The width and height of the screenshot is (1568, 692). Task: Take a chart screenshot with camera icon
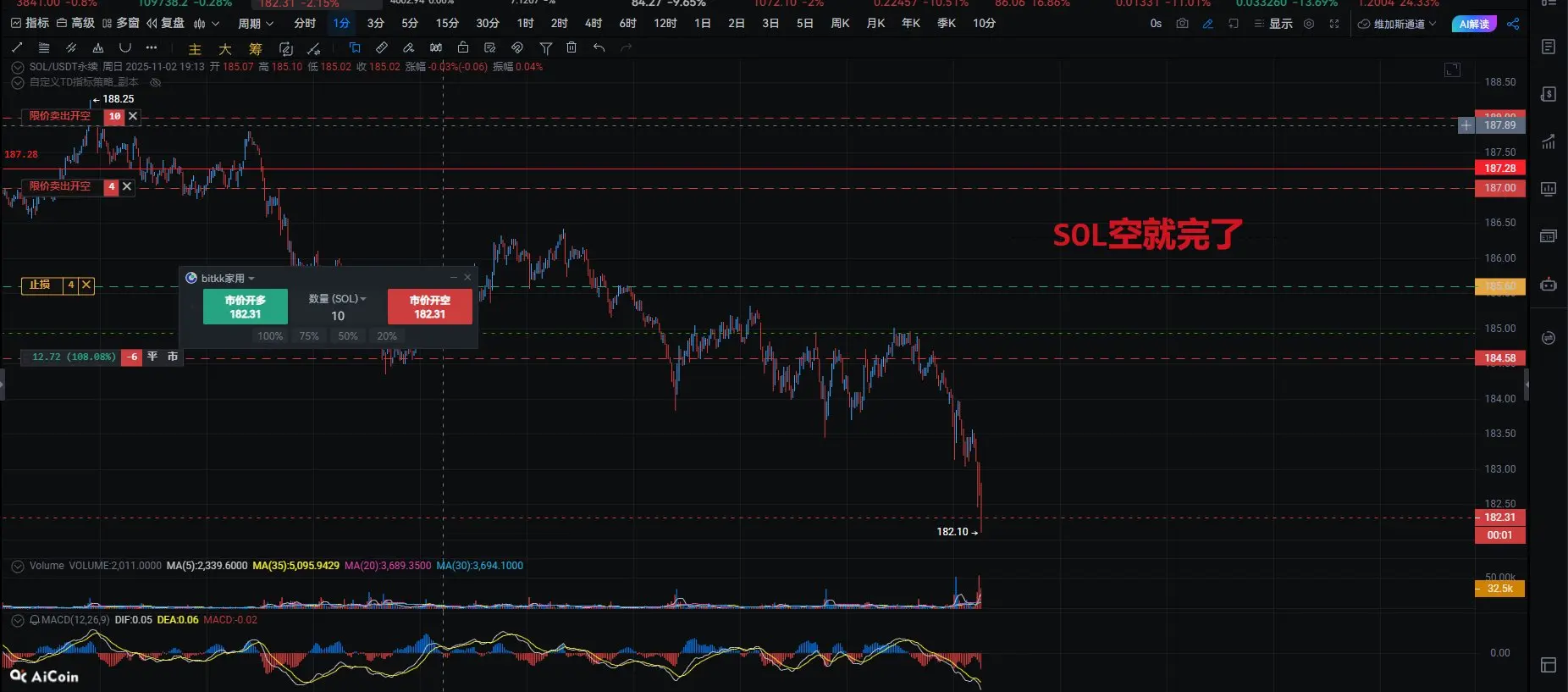point(1182,24)
